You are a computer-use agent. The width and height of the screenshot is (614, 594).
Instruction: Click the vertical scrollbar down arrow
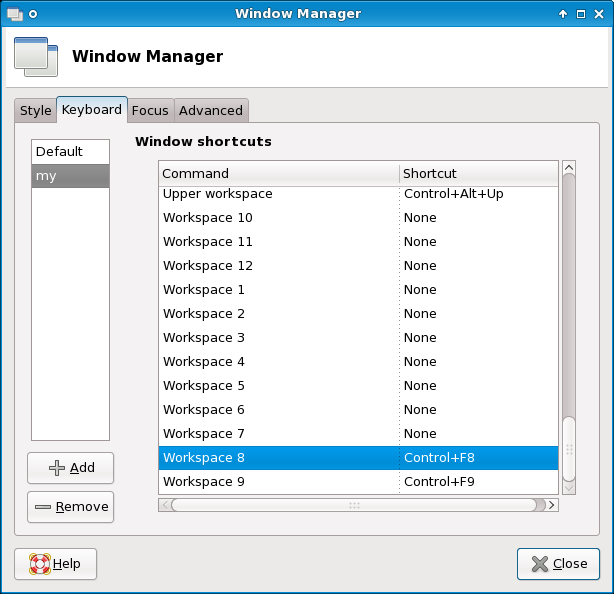coord(569,488)
